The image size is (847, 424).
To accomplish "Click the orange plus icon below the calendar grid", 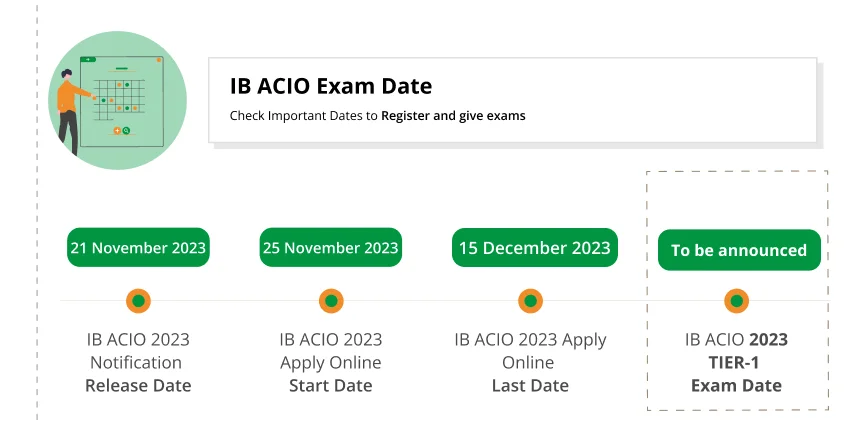I will click(117, 131).
